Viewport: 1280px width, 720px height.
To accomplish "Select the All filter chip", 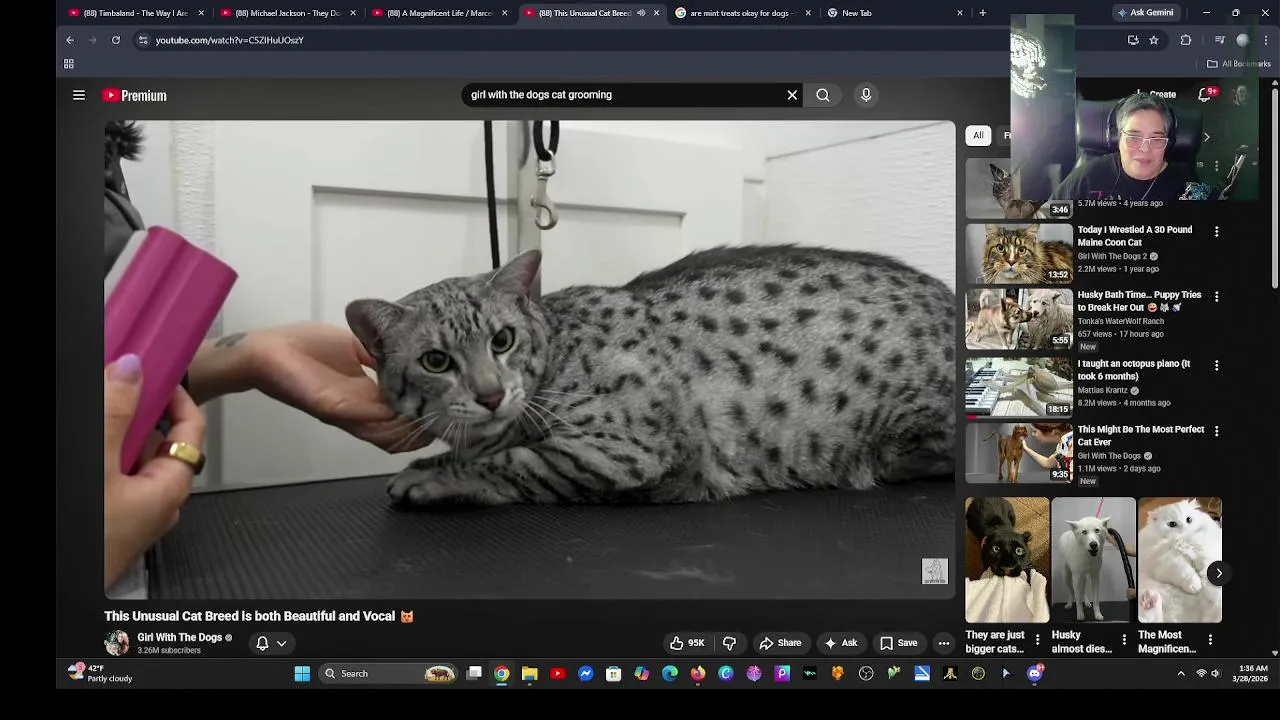I will 978,136.
